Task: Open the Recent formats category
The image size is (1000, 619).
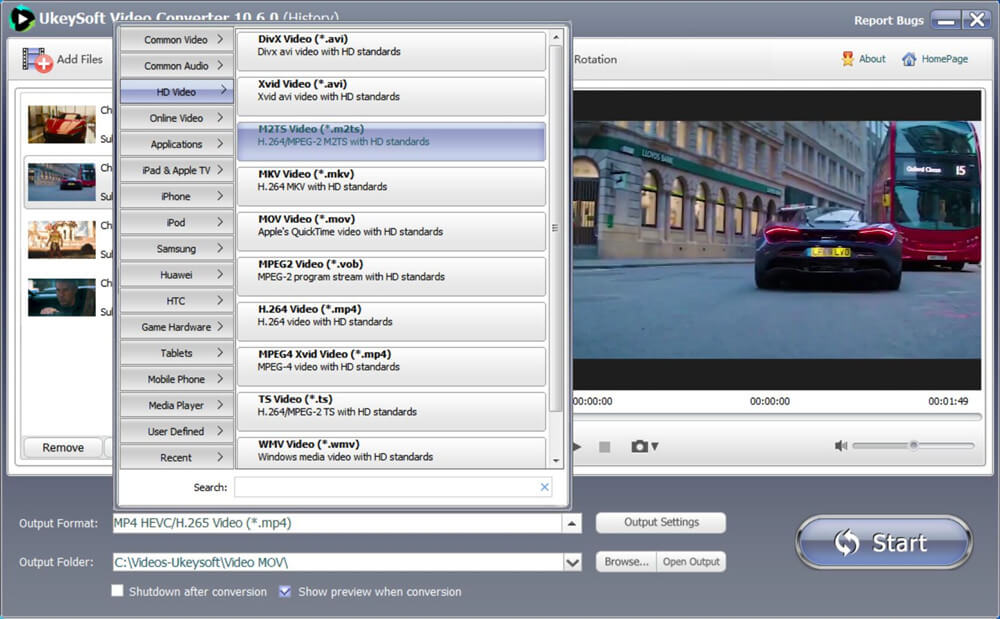Action: point(177,458)
